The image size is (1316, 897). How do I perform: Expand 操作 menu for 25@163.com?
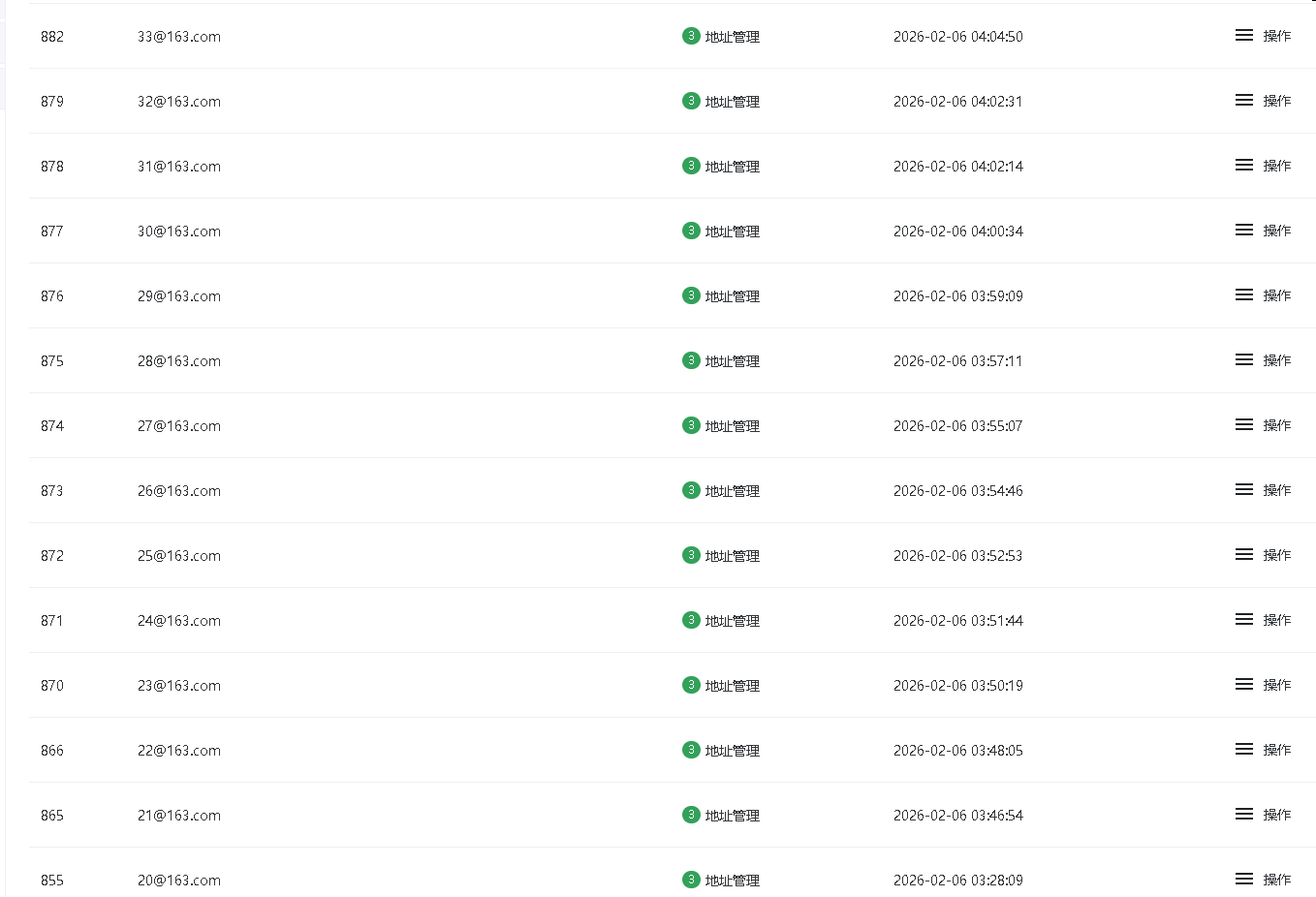tap(1277, 555)
